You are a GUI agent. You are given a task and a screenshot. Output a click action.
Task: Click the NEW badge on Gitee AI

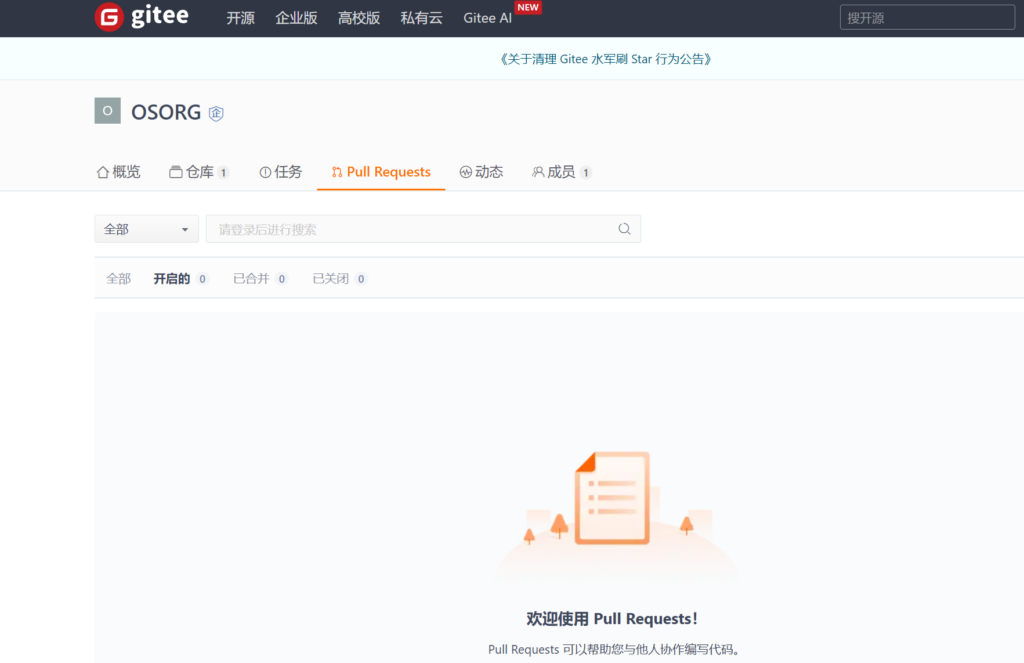click(x=528, y=7)
